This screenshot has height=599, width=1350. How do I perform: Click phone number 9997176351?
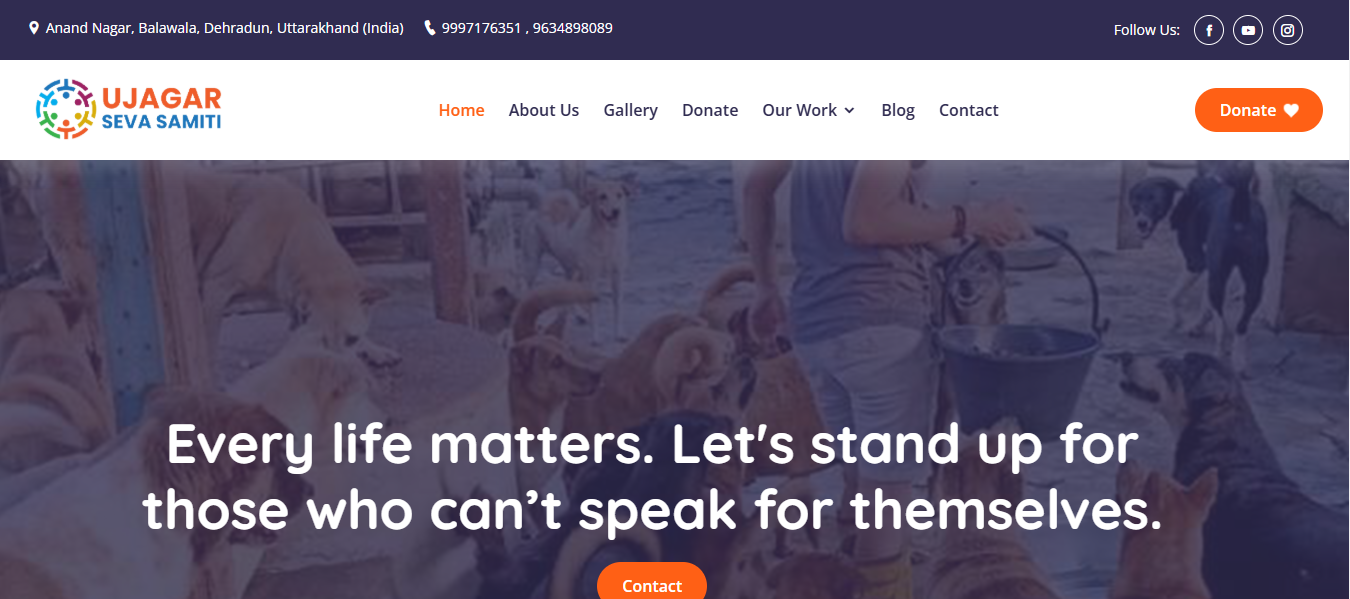tap(481, 28)
